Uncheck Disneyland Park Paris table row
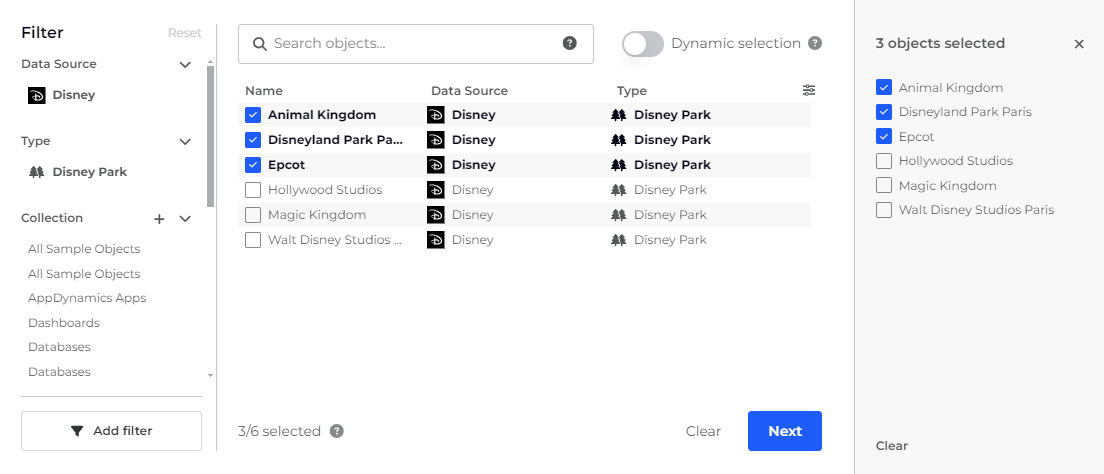Screen dimensions: 1104x474 click(x=253, y=140)
